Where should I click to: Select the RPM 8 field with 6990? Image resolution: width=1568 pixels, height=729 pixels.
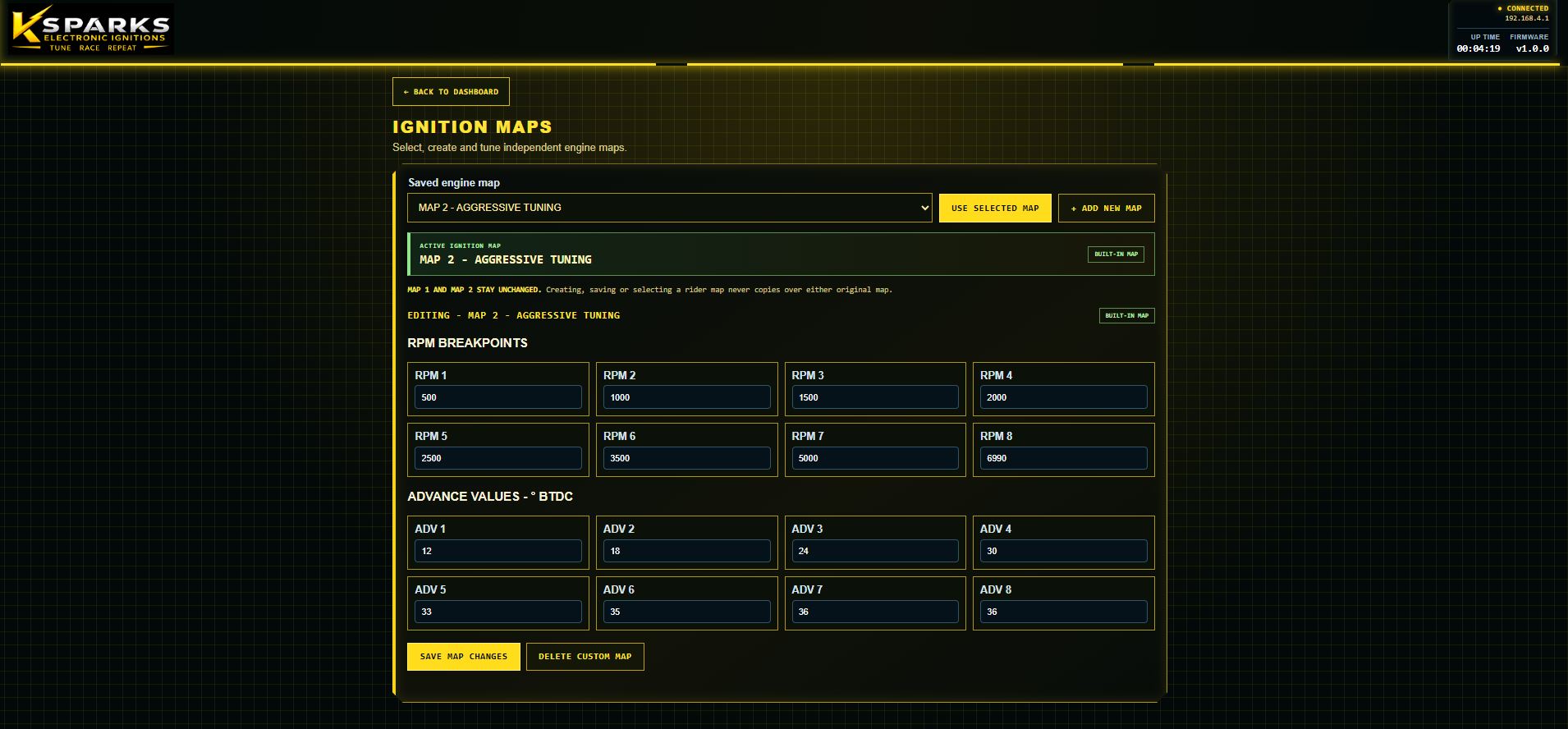click(x=1064, y=458)
